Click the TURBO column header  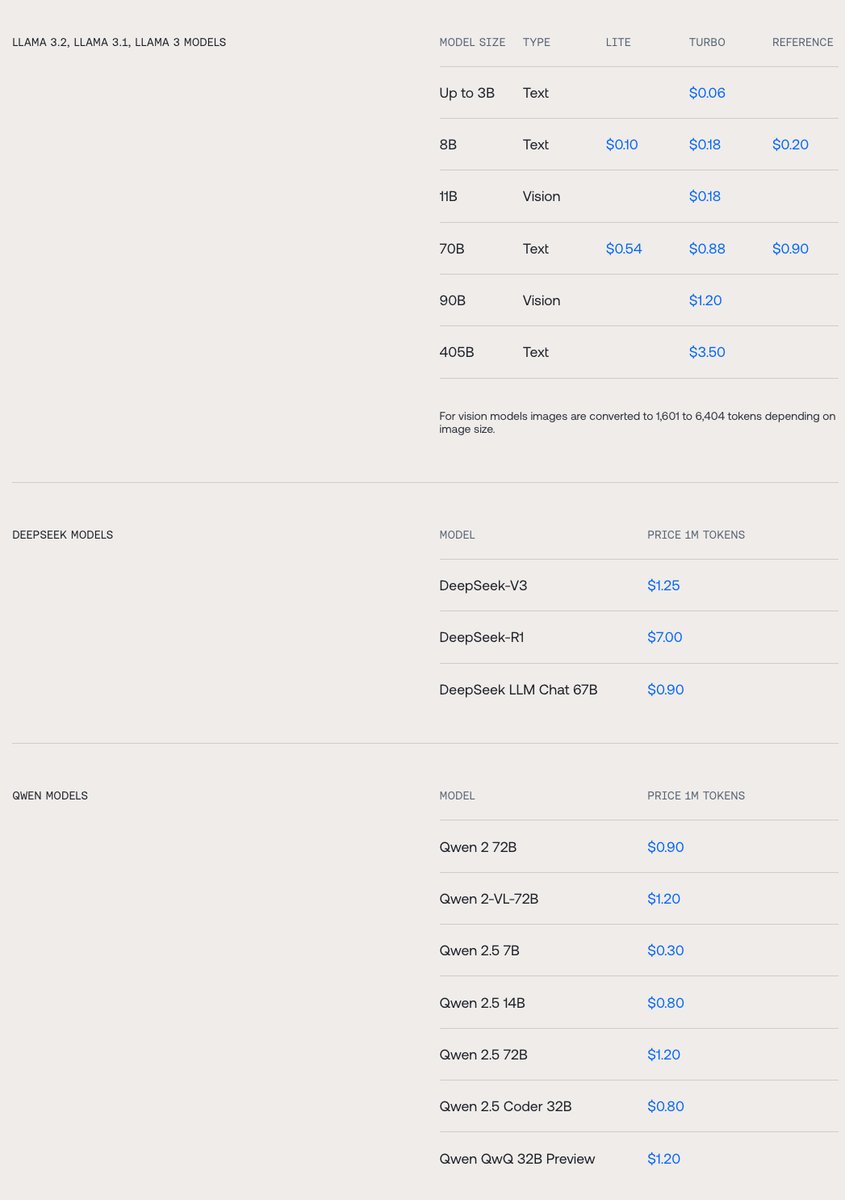[x=707, y=43]
